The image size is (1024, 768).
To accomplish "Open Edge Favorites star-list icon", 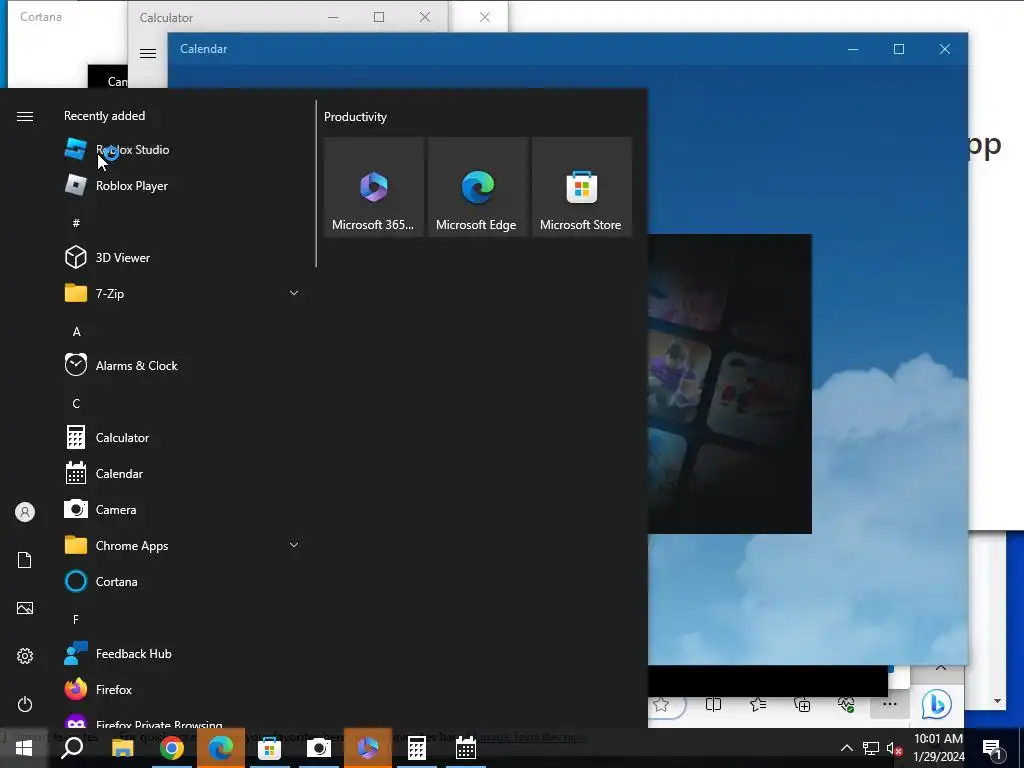I will [x=758, y=704].
